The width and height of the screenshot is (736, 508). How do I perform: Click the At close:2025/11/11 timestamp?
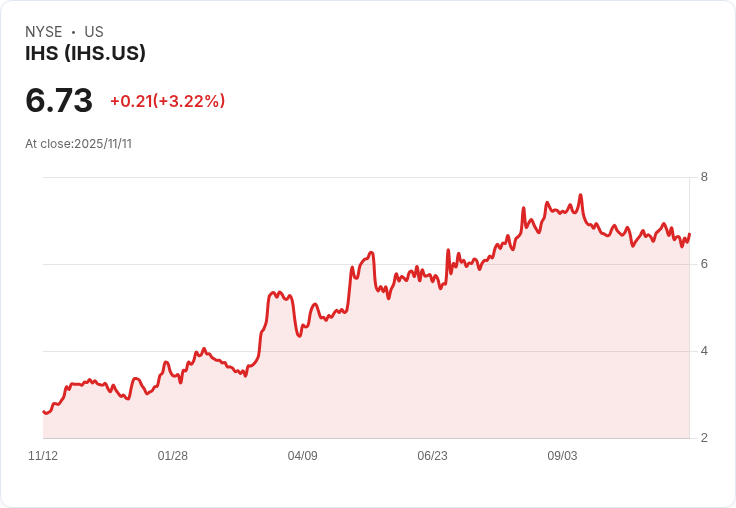point(78,144)
